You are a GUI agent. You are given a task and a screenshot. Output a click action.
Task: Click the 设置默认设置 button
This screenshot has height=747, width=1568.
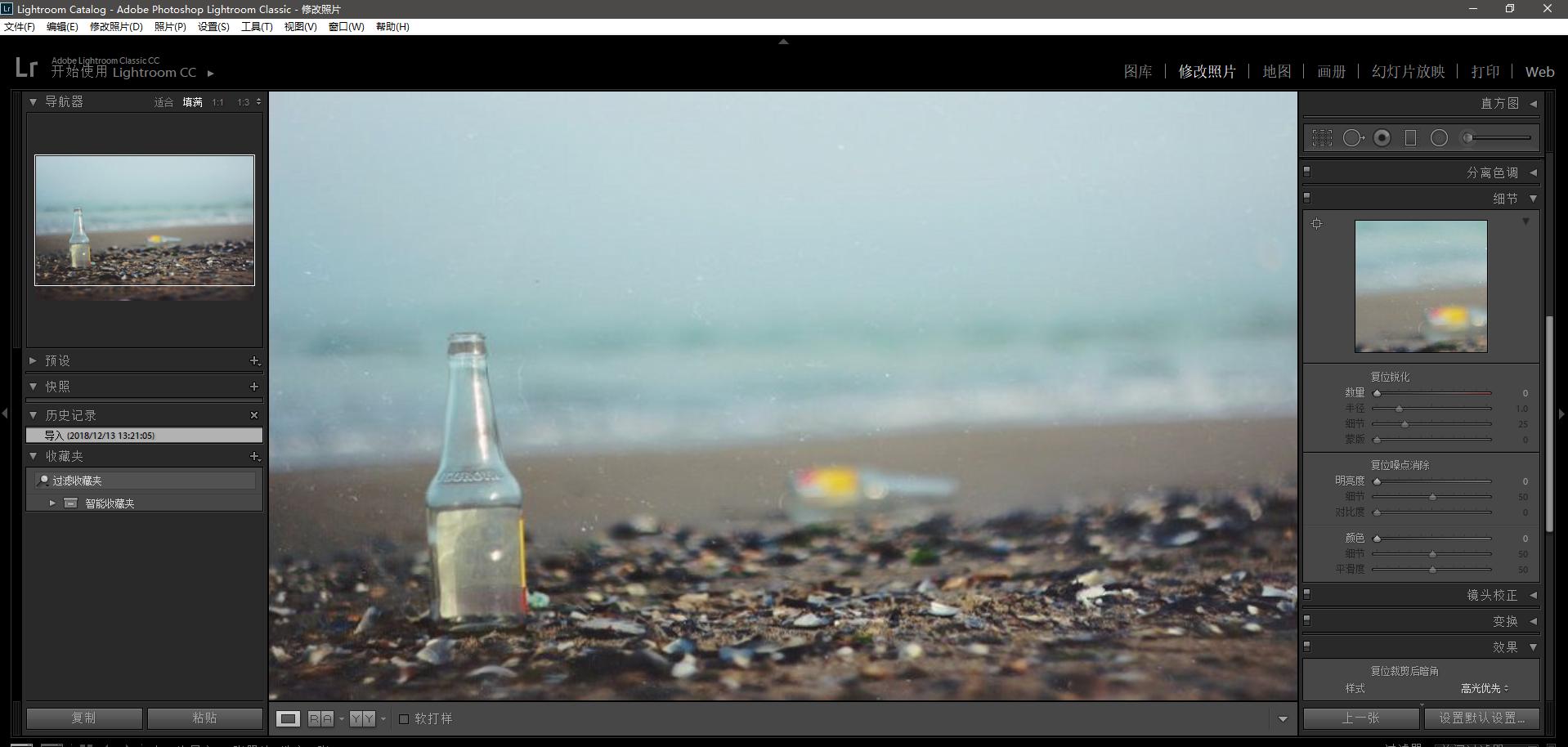(x=1482, y=718)
